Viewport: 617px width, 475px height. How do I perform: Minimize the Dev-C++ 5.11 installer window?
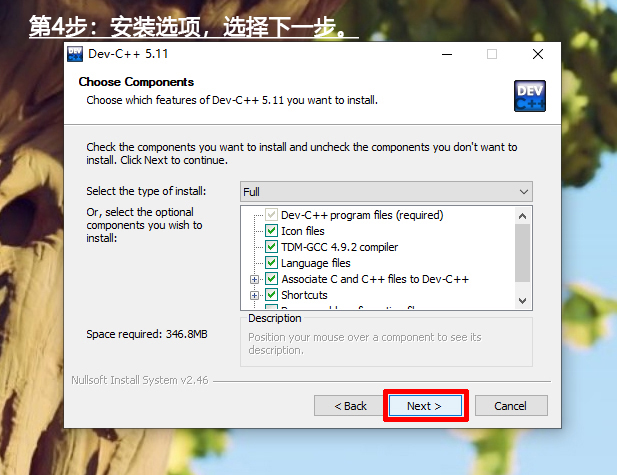447,54
